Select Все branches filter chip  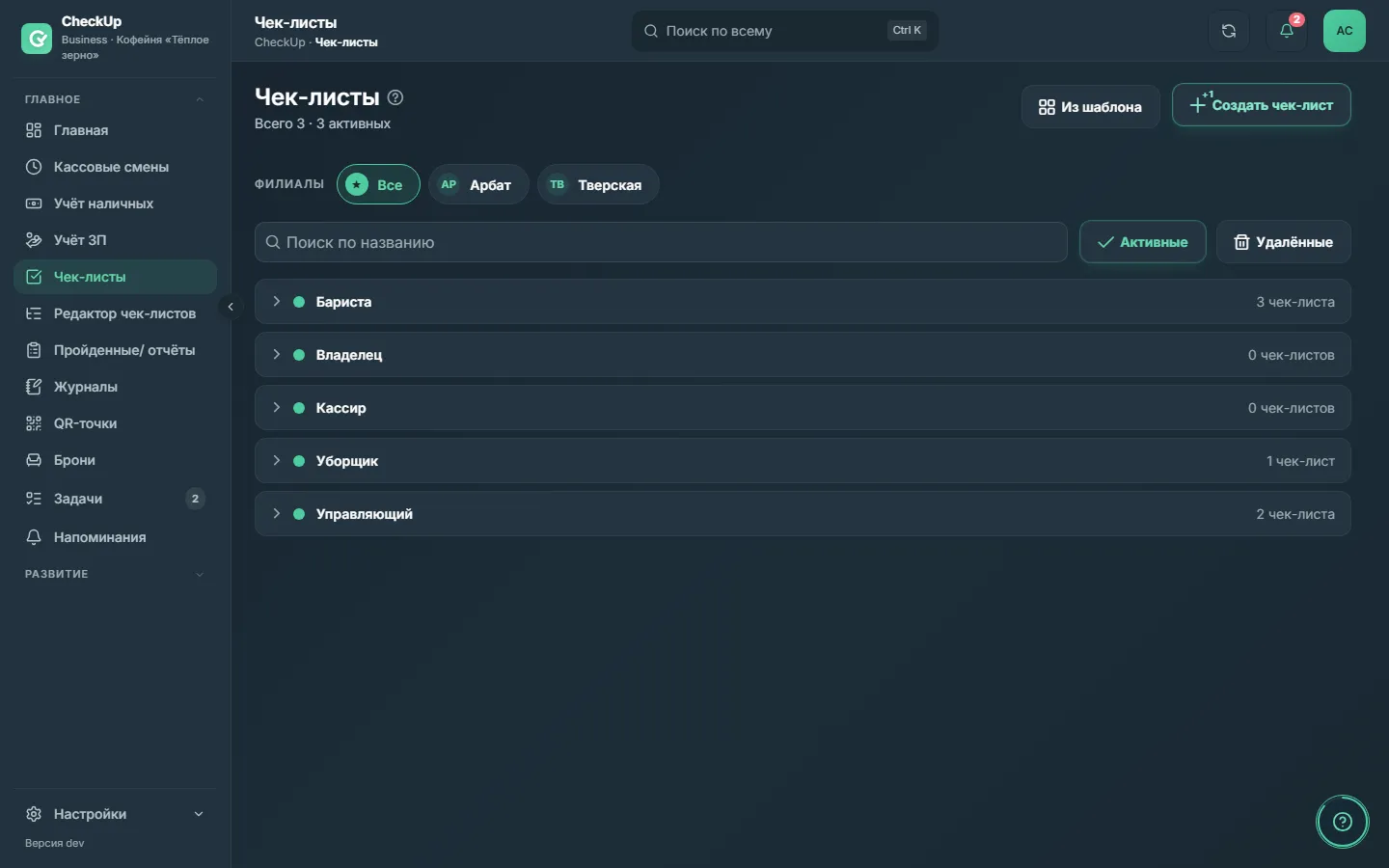pos(378,184)
